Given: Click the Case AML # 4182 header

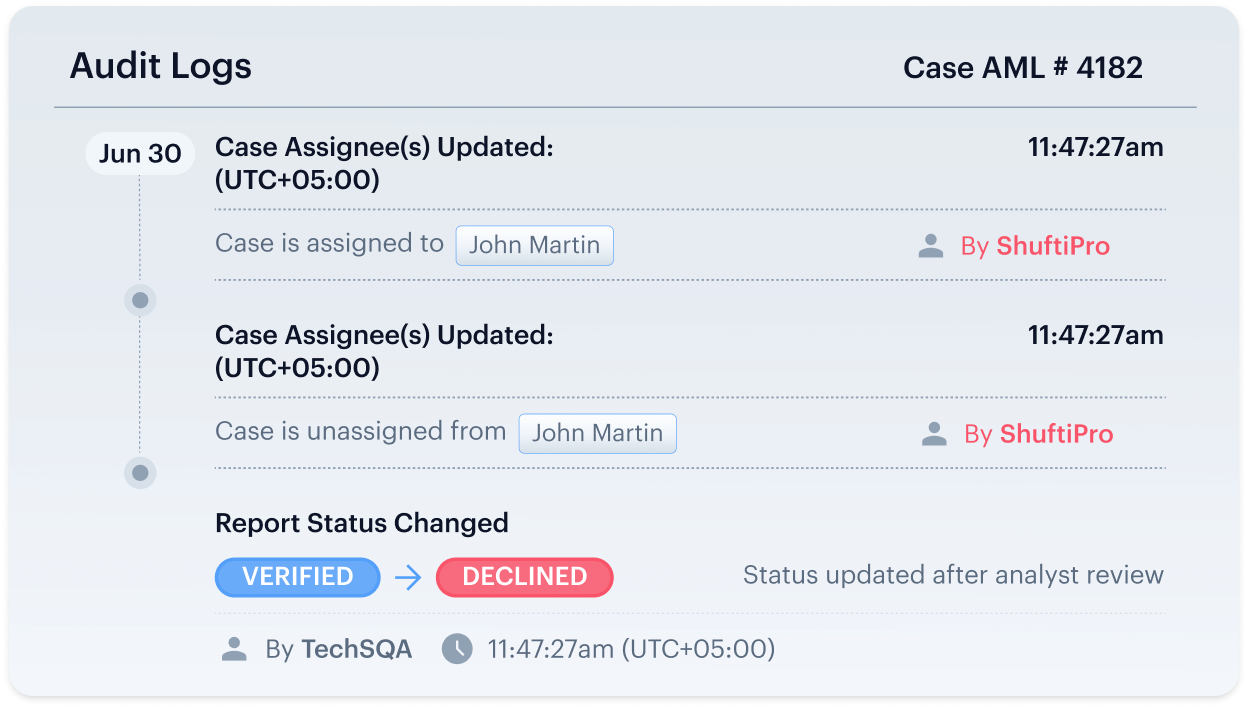Looking at the screenshot, I should 1023,68.
